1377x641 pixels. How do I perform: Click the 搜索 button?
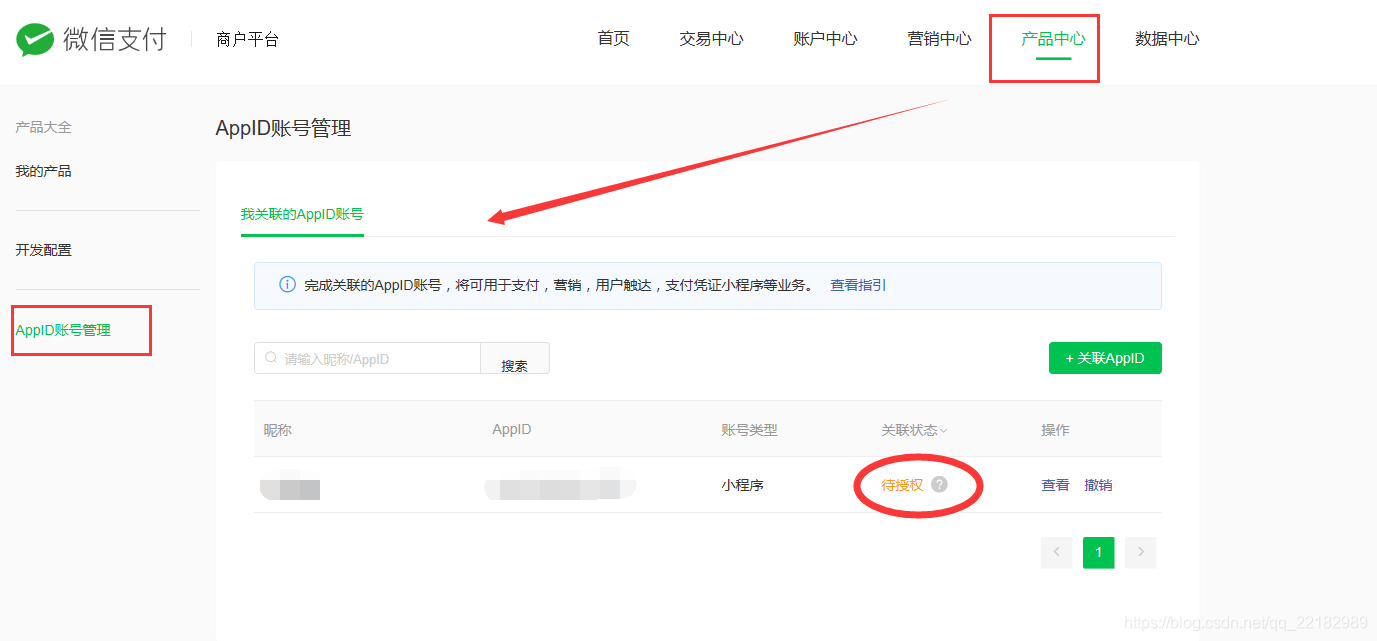pos(515,358)
